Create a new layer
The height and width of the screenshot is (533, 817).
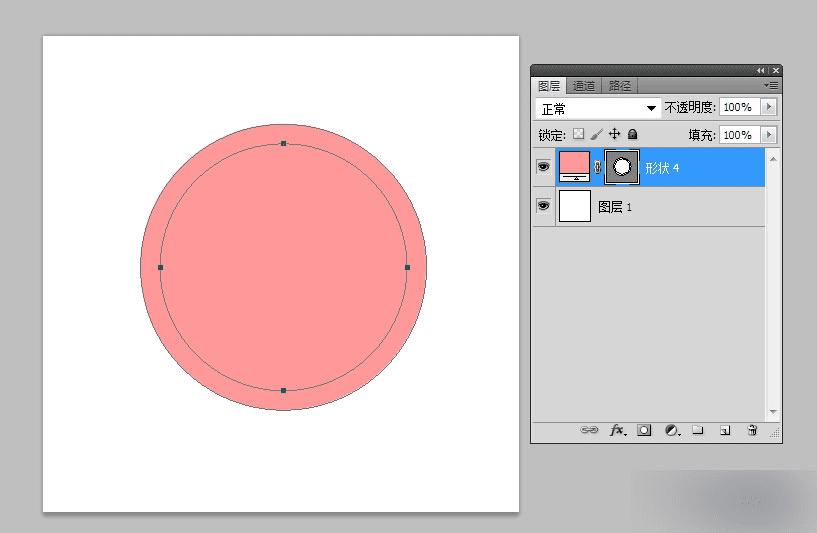point(725,430)
